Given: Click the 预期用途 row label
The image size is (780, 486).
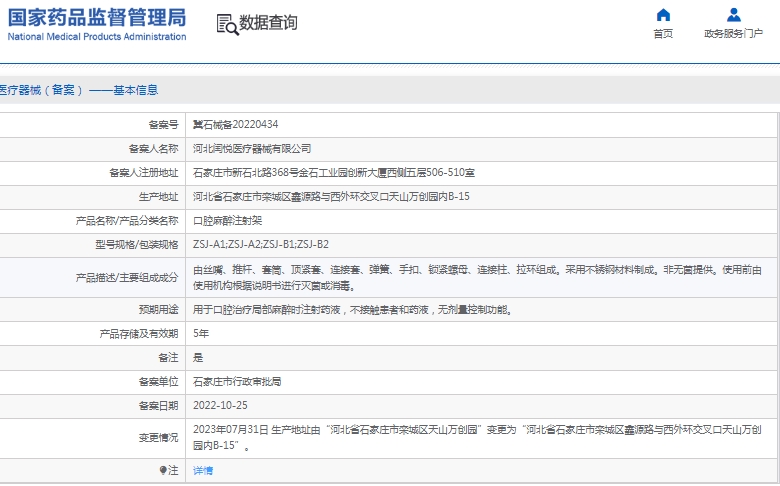Looking at the screenshot, I should tap(158, 310).
